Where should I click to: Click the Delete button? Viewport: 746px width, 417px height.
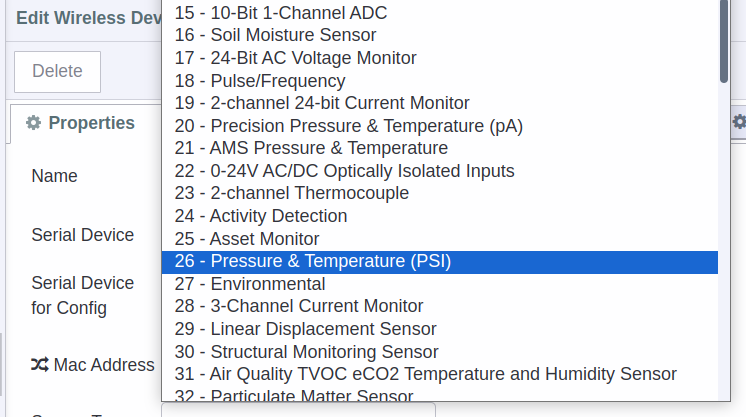click(58, 71)
